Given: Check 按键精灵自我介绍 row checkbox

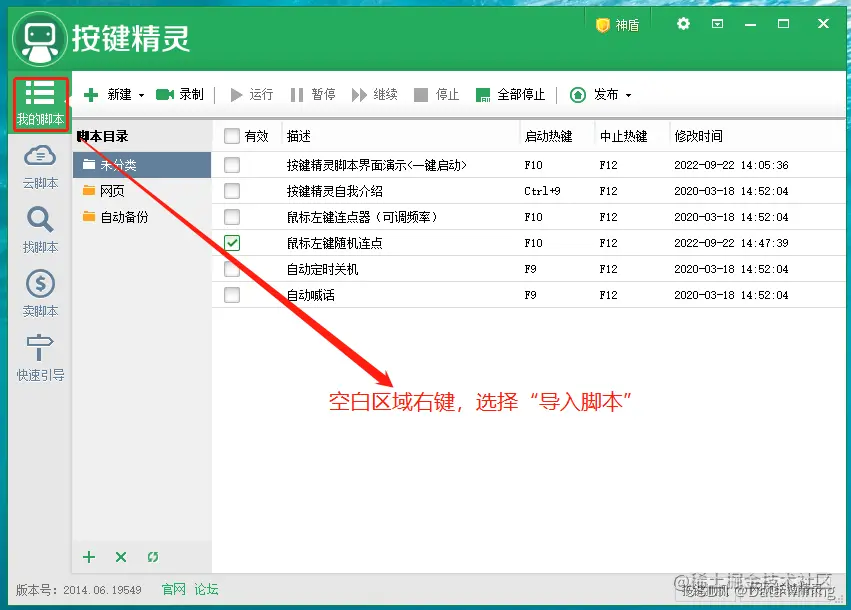Looking at the screenshot, I should (x=232, y=191).
